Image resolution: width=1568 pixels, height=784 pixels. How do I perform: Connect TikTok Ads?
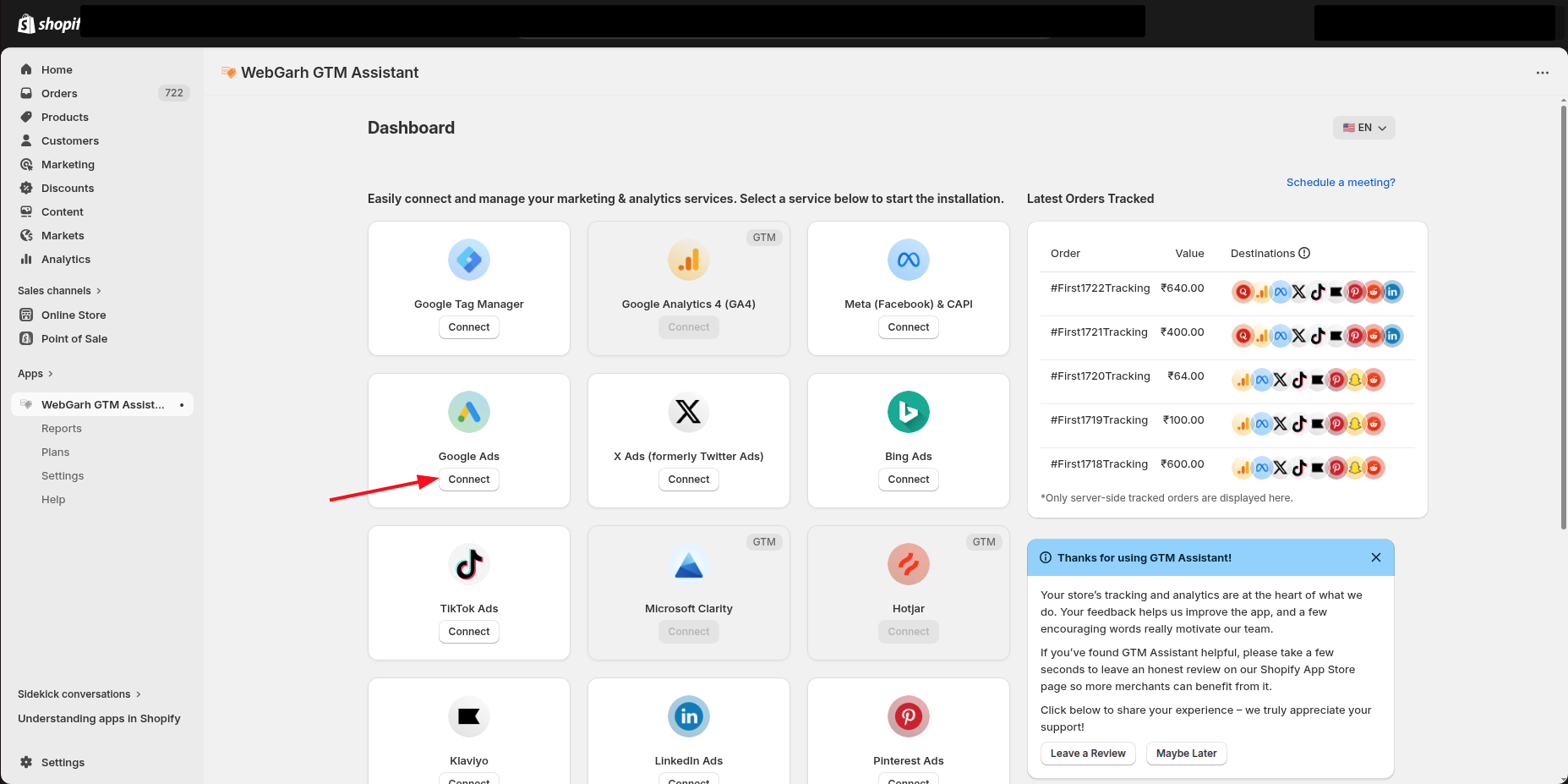469,632
